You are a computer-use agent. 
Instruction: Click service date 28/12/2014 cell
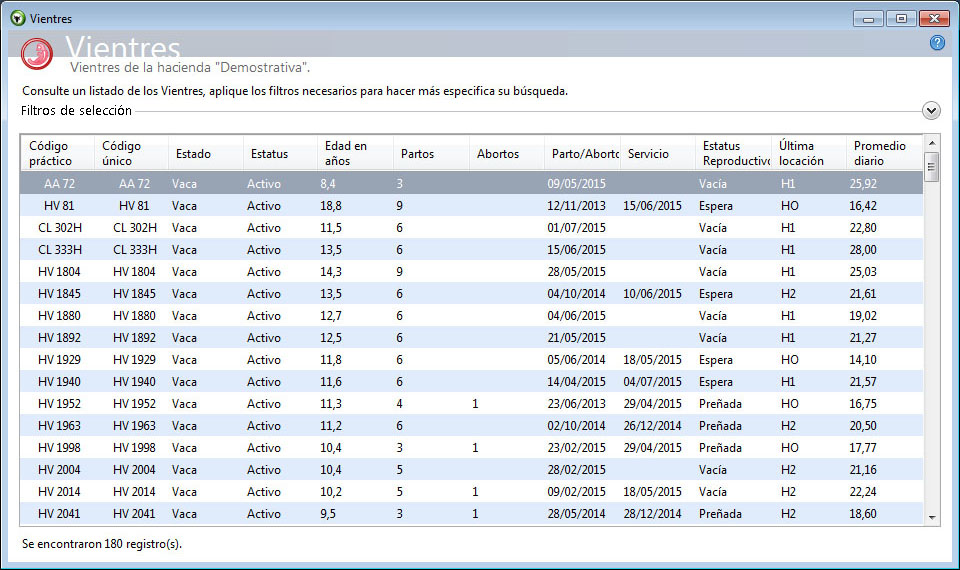652,514
